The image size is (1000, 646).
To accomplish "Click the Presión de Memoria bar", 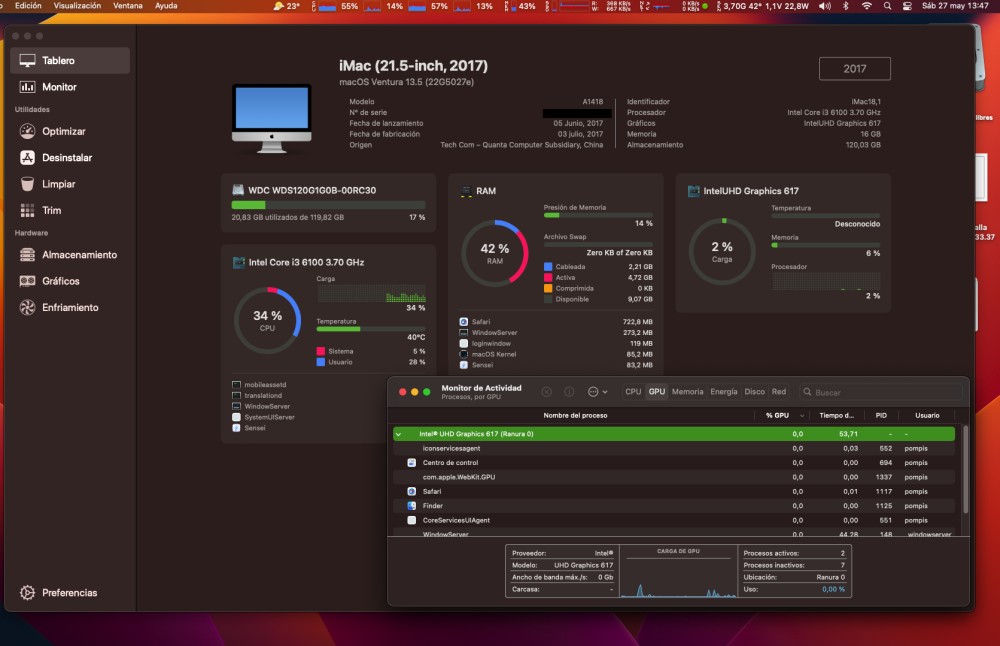I will pos(598,215).
